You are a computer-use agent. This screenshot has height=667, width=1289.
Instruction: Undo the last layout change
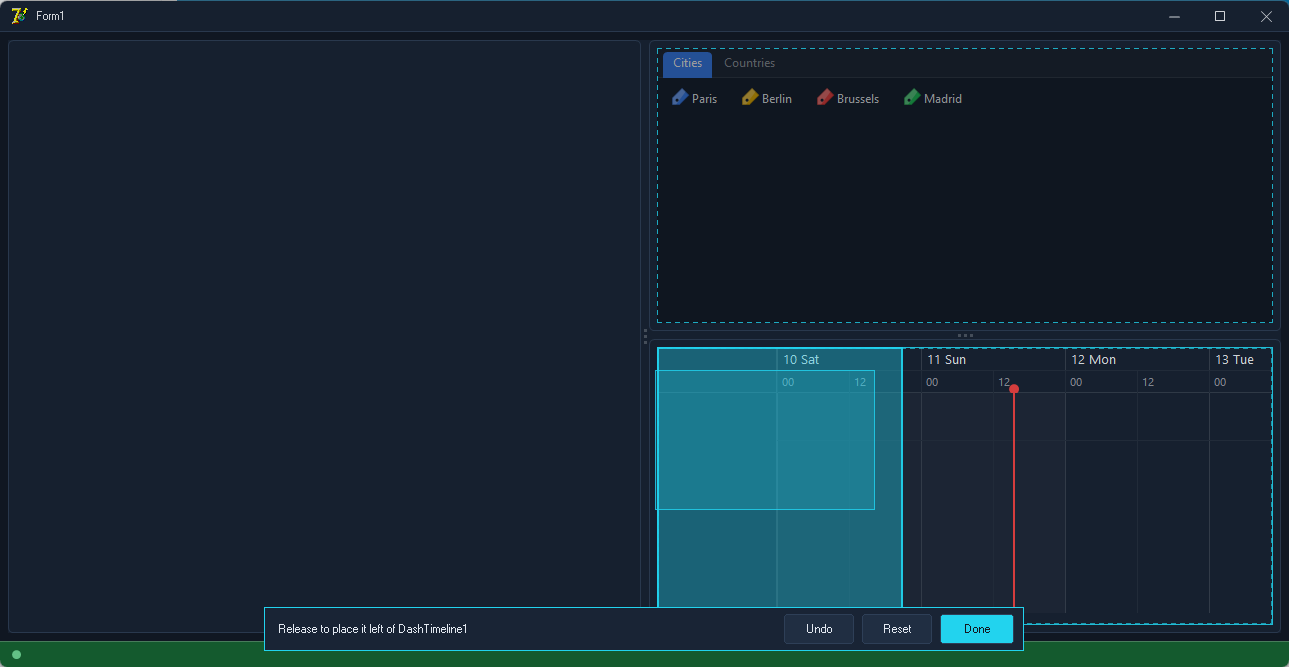[x=819, y=629]
